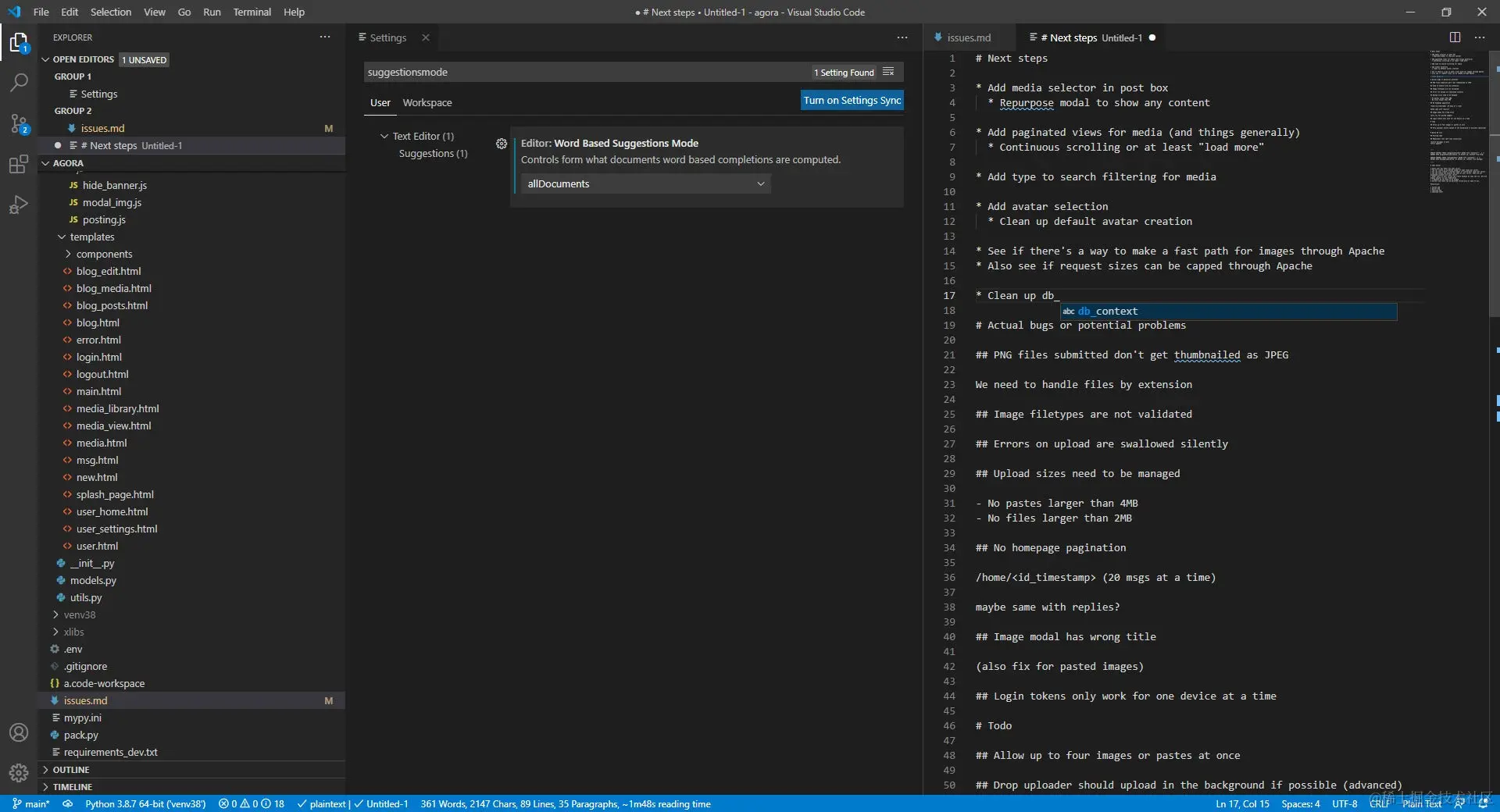This screenshot has width=1500, height=812.
Task: Click the main* git branch indicator
Action: point(31,803)
